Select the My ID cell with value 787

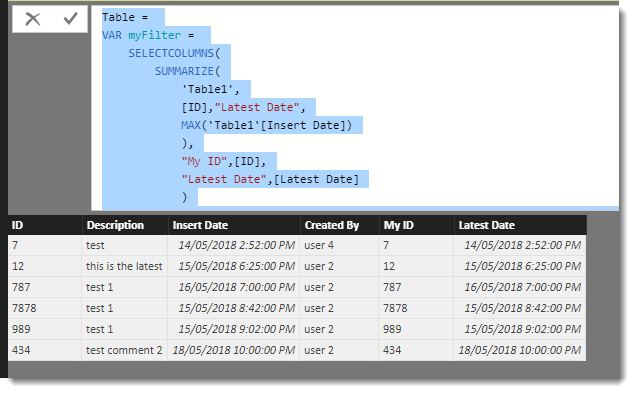[416, 287]
